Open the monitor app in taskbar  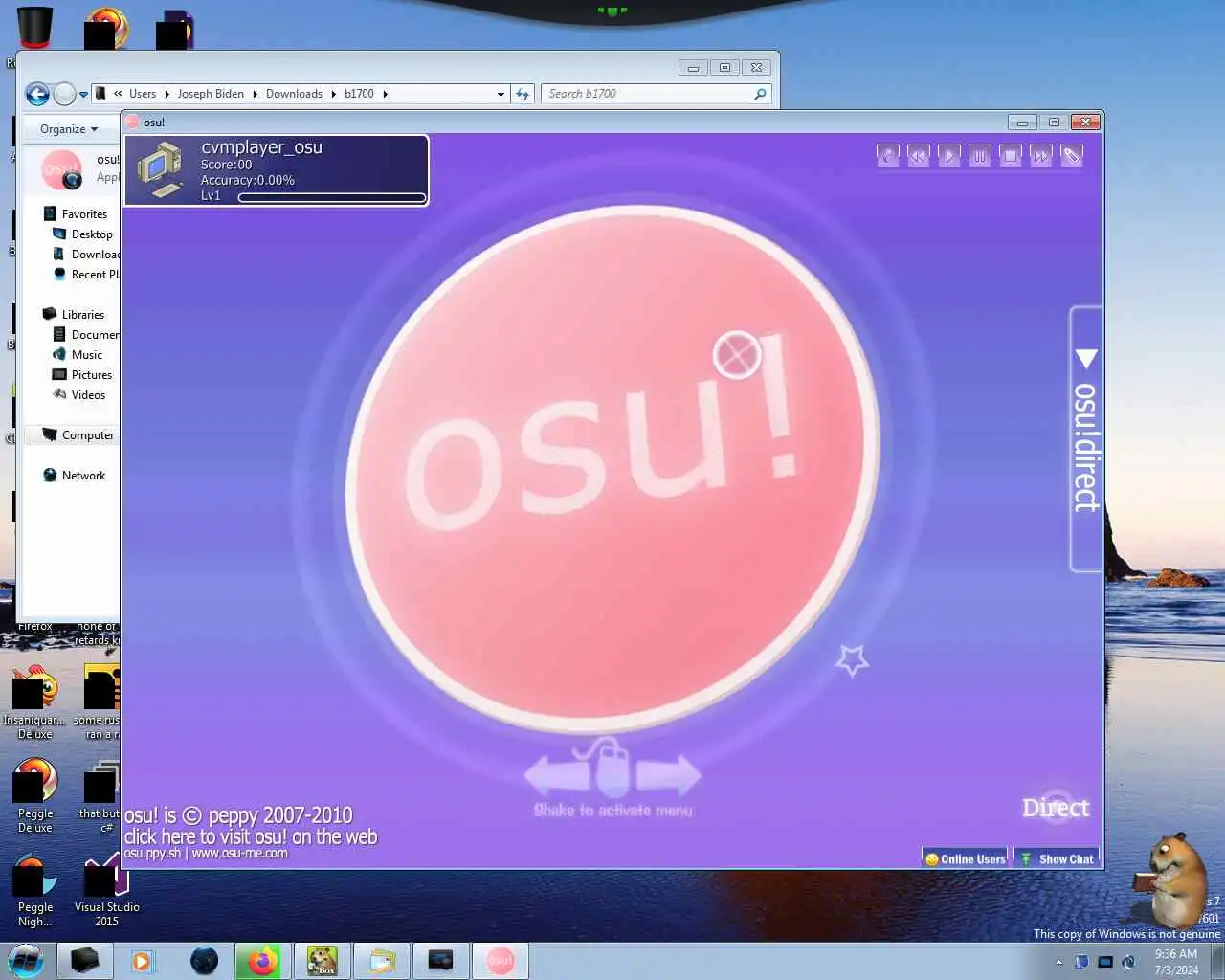440,961
